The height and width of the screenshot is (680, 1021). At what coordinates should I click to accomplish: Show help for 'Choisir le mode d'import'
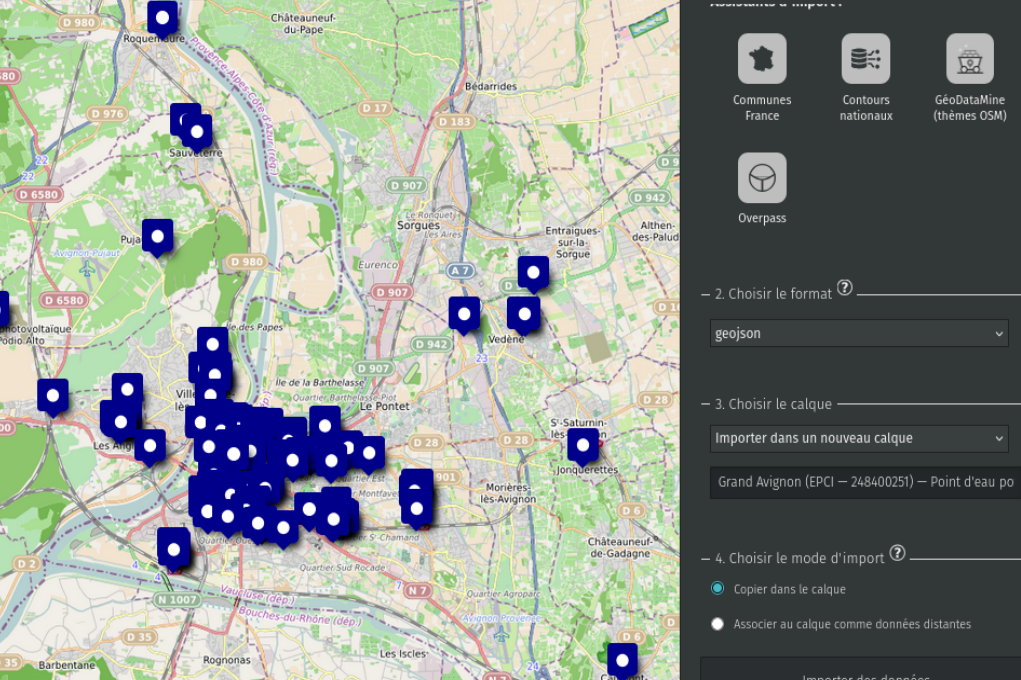pos(897,553)
